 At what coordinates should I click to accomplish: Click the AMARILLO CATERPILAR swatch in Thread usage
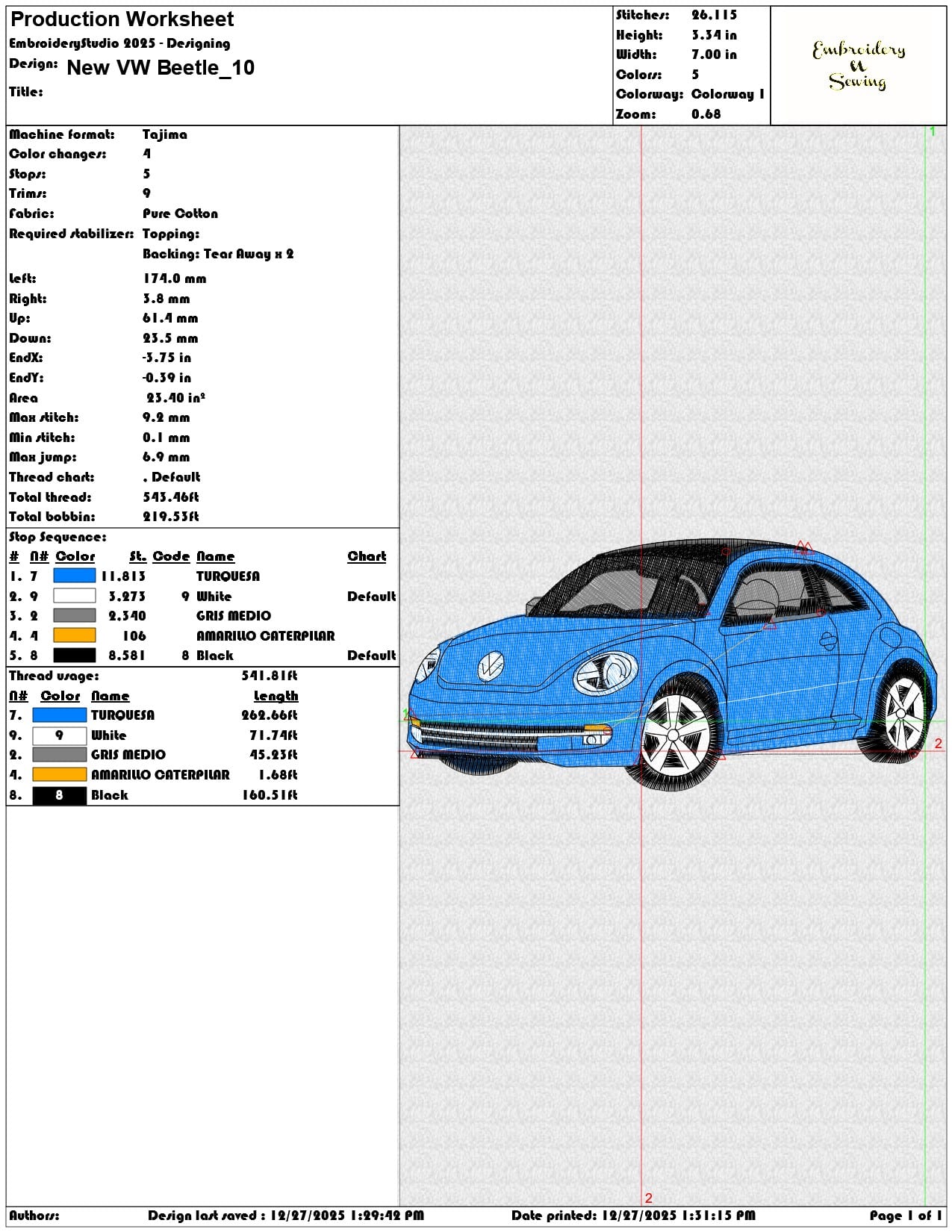[x=60, y=775]
